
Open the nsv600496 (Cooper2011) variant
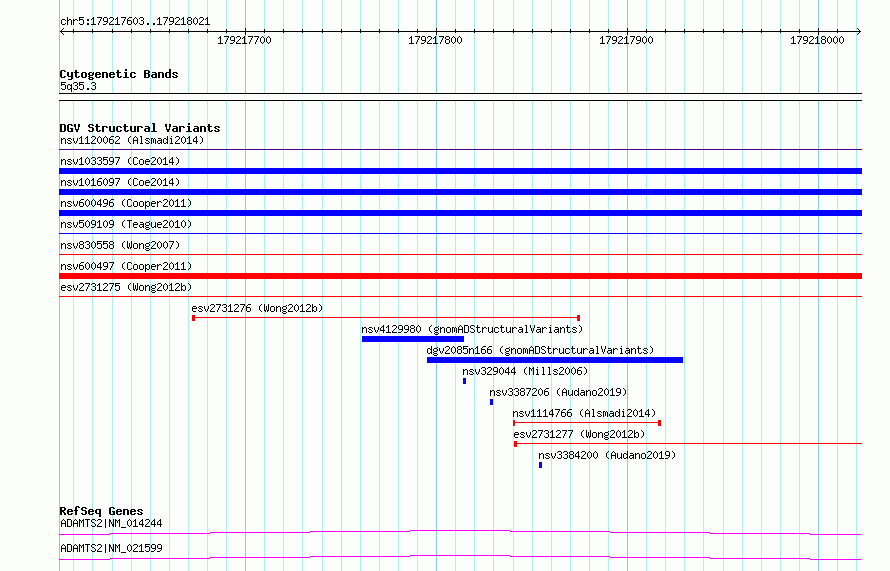[126, 203]
